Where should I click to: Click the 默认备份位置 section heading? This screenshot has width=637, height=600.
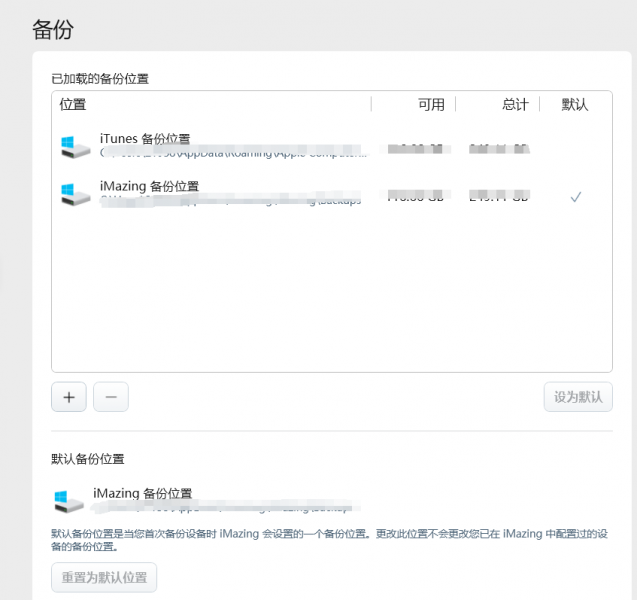pos(88,459)
